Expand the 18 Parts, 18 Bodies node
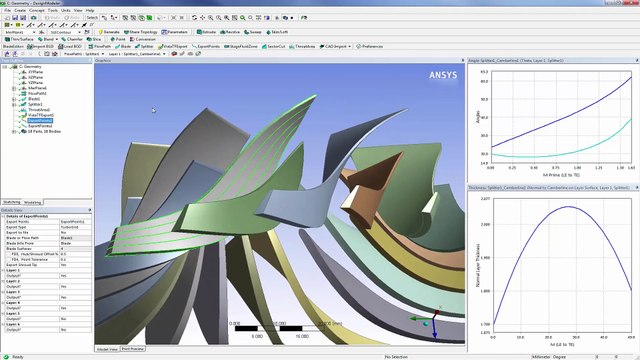This screenshot has height=360, width=640. 14,132
